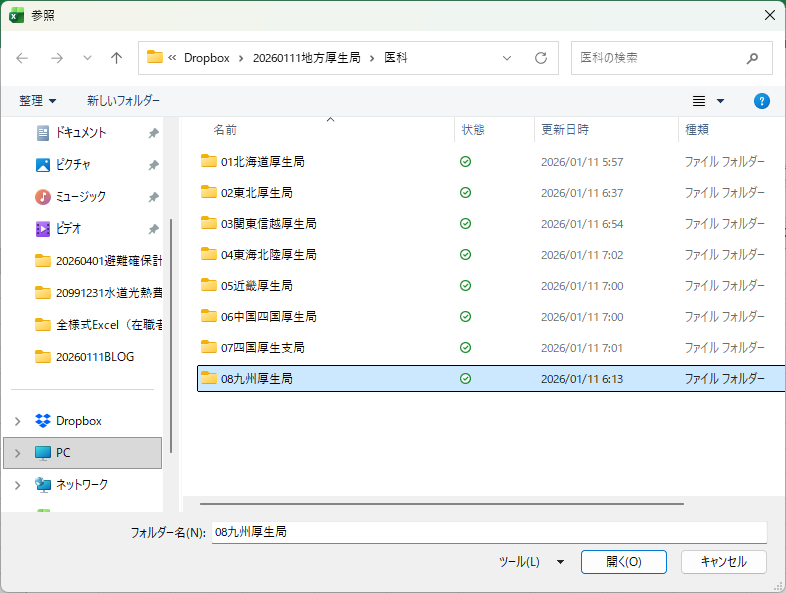Click the Up one level arrow

point(116,58)
